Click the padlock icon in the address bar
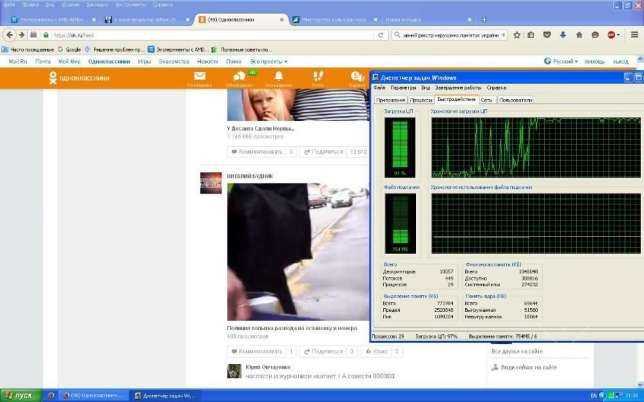644x402 pixels. click(x=46, y=35)
